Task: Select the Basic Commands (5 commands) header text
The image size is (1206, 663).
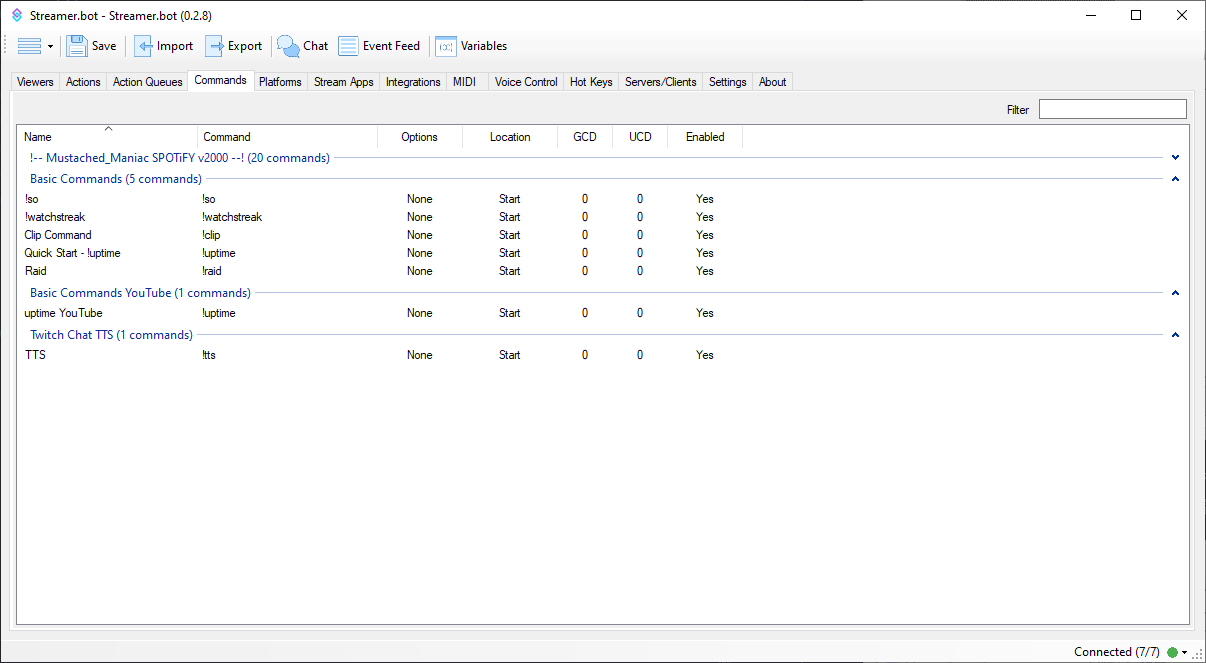Action: click(116, 179)
